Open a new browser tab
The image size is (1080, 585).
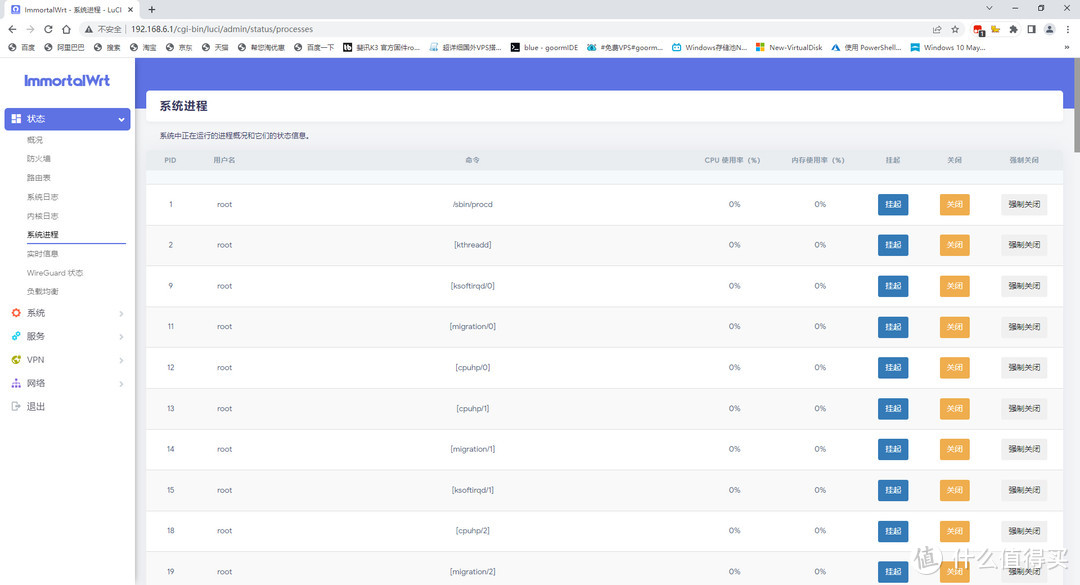(152, 10)
